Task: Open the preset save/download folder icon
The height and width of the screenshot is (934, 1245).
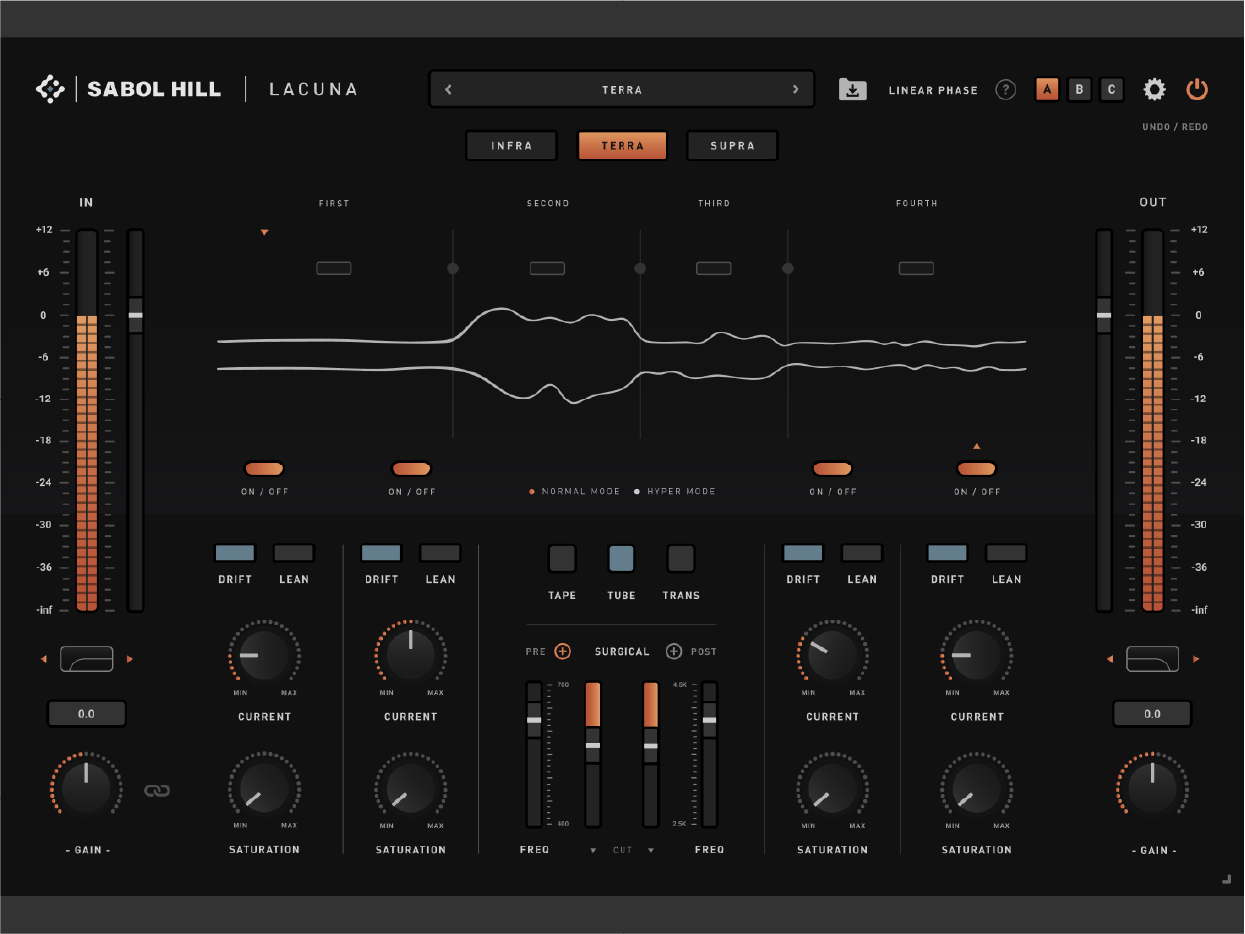Action: coord(852,90)
